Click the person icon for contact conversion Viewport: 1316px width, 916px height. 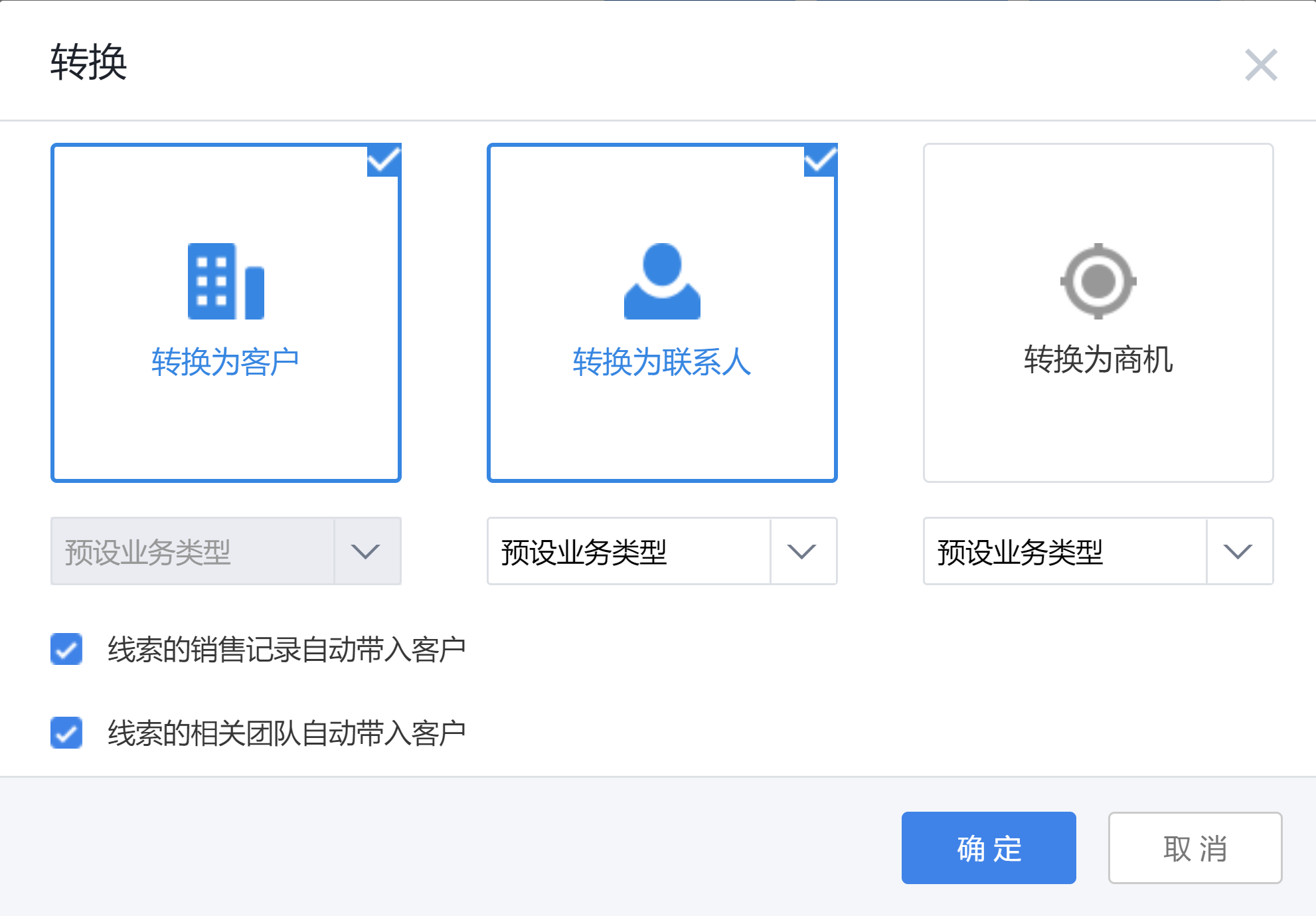[x=662, y=281]
